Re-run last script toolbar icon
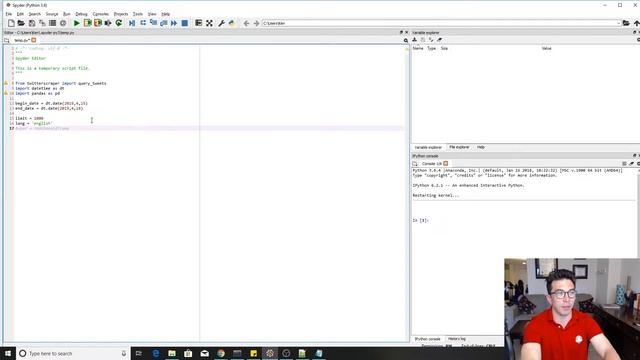The height and width of the screenshot is (360, 640). pyautogui.click(x=119, y=23)
